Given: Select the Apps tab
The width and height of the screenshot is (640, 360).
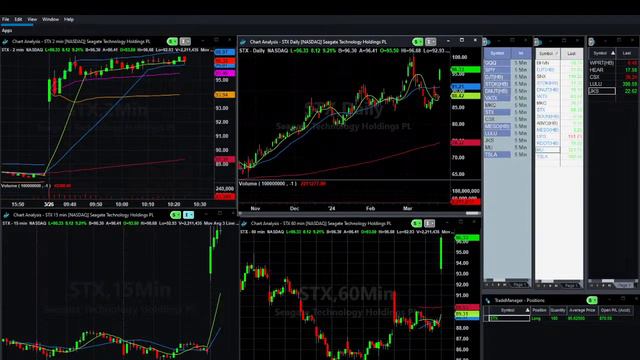Looking at the screenshot, I should click(x=7, y=30).
